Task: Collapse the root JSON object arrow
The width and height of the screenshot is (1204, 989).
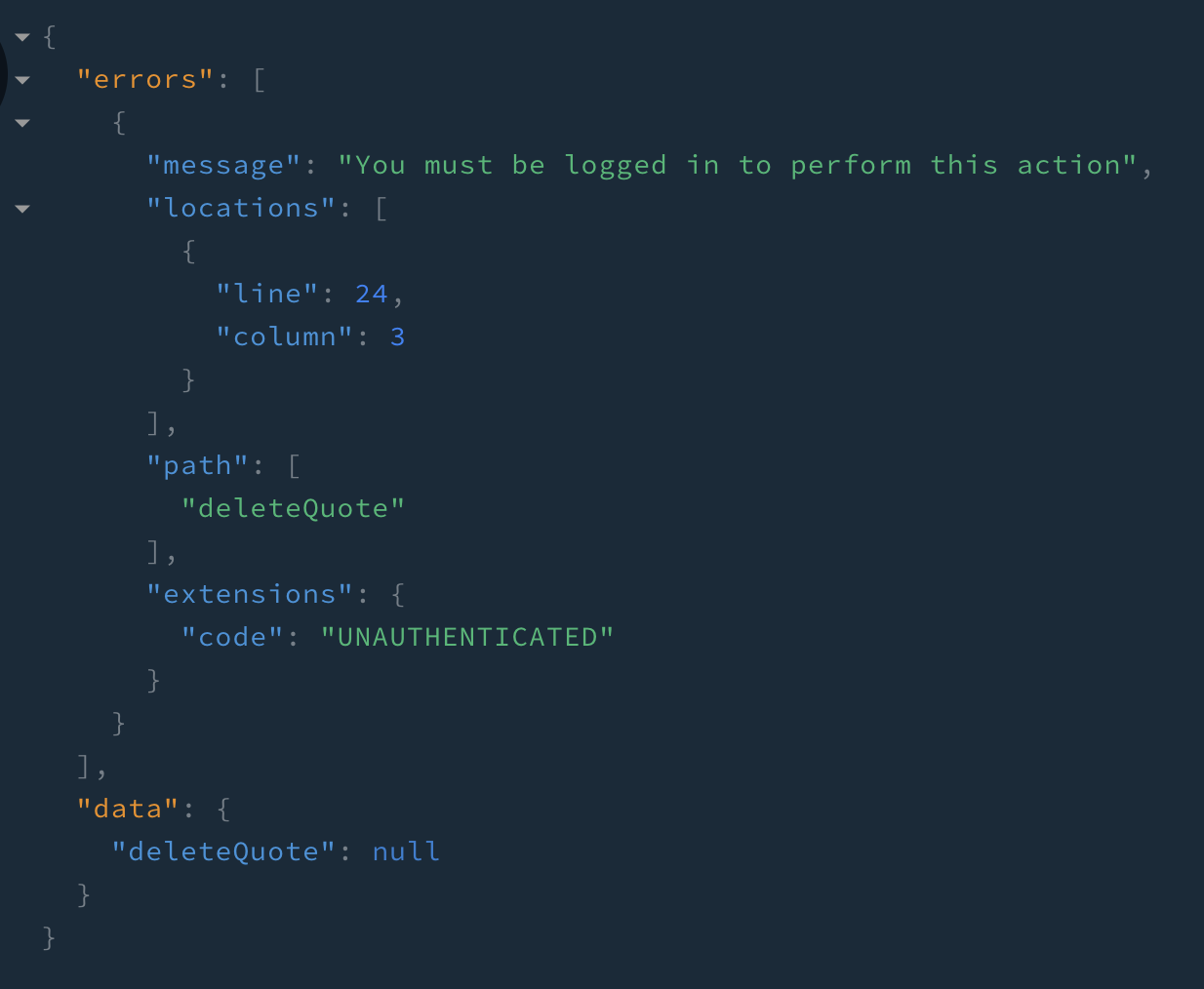Action: [22, 38]
